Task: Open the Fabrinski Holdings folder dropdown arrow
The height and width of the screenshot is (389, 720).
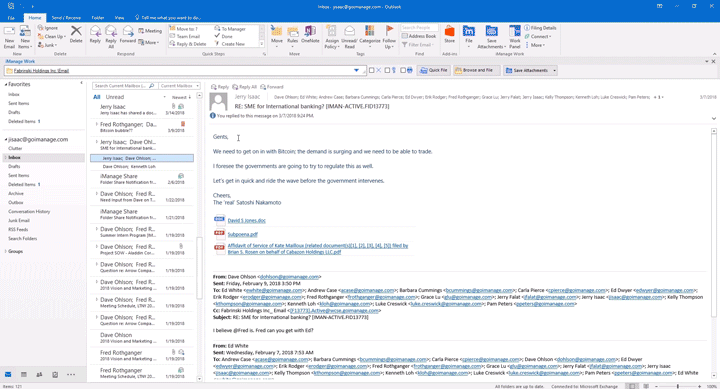Action: 356,70
